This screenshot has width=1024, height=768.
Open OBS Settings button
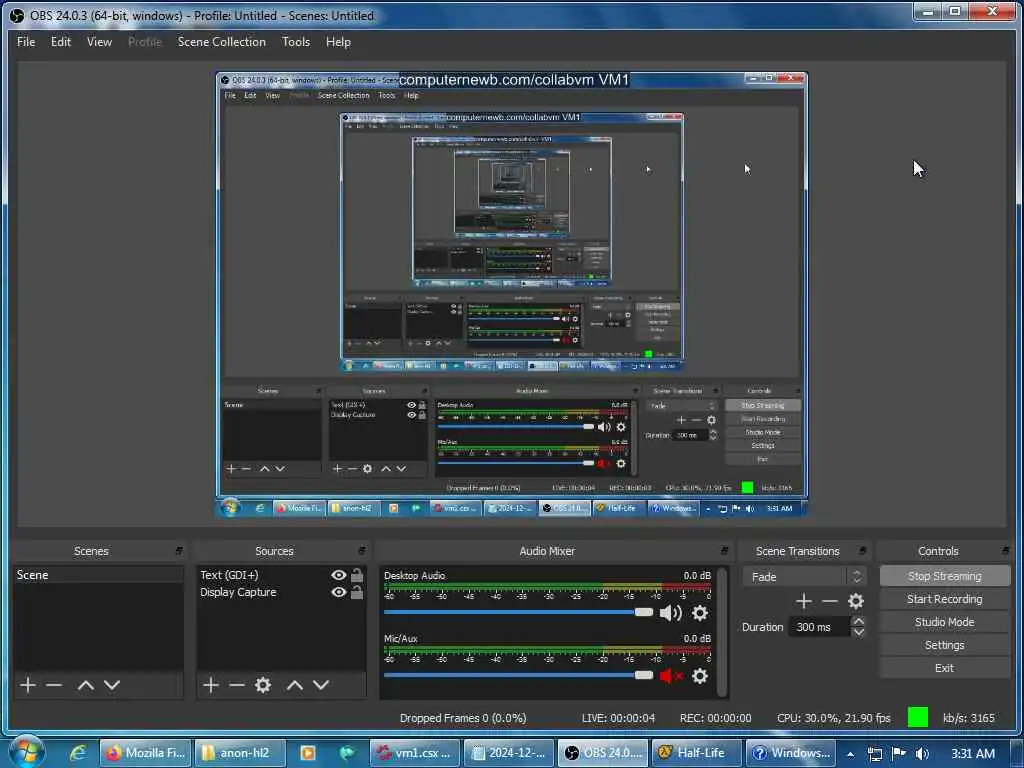pyautogui.click(x=944, y=645)
